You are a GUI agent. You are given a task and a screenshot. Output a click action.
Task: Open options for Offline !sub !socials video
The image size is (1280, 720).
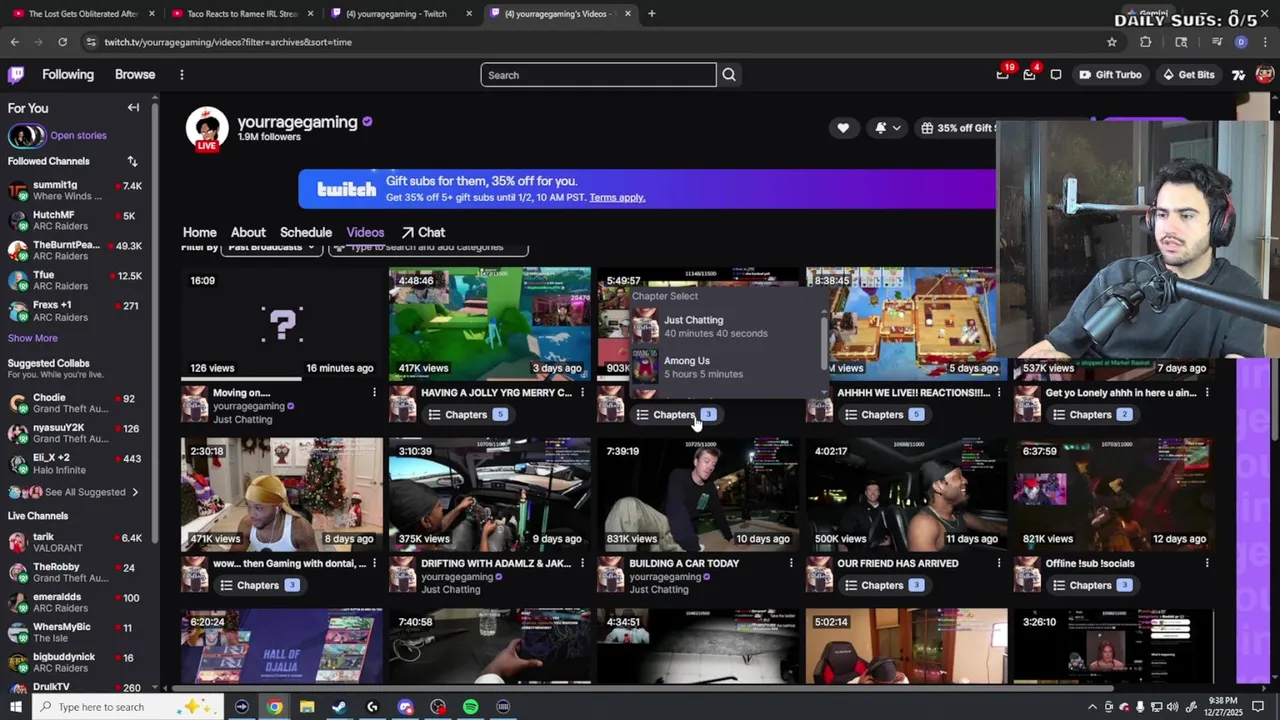point(1207,563)
